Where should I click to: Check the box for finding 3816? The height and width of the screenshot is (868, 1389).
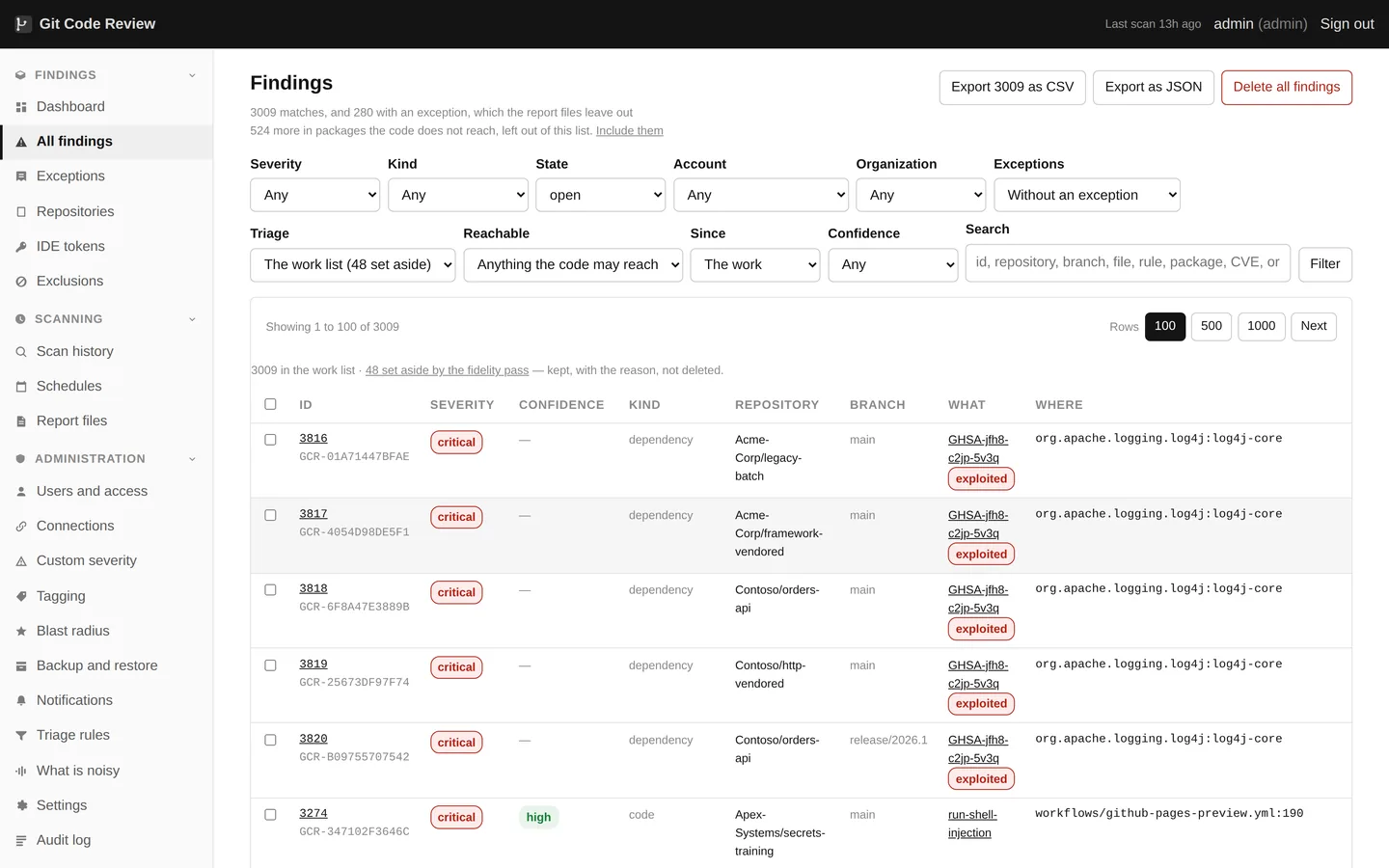[x=270, y=440]
